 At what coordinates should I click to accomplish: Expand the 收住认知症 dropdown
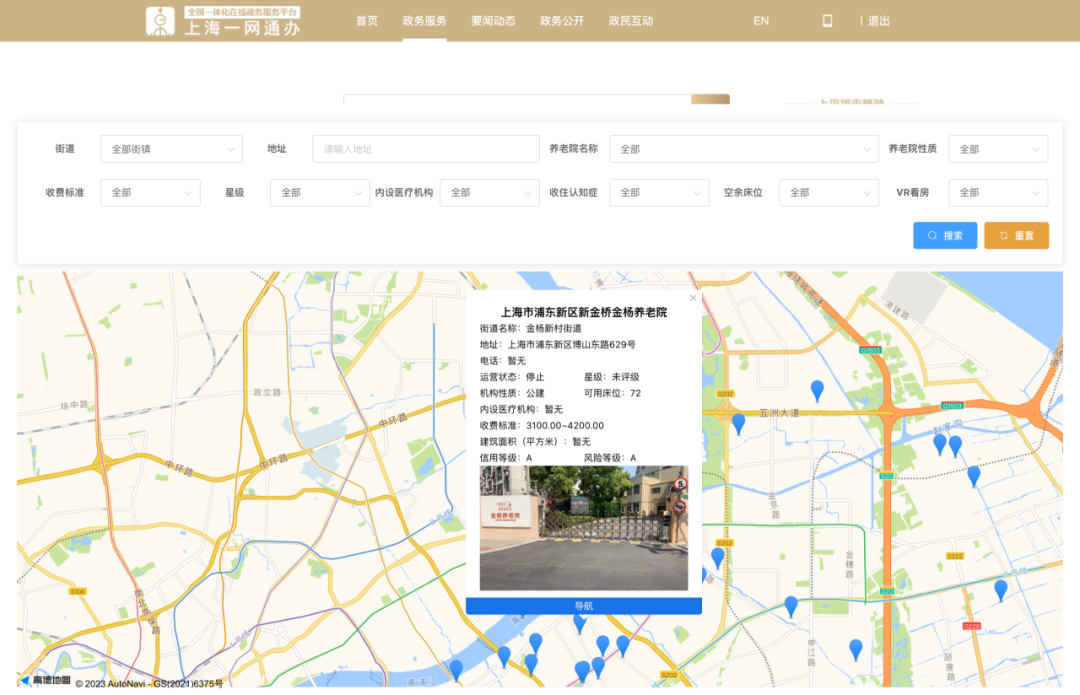[x=659, y=192]
